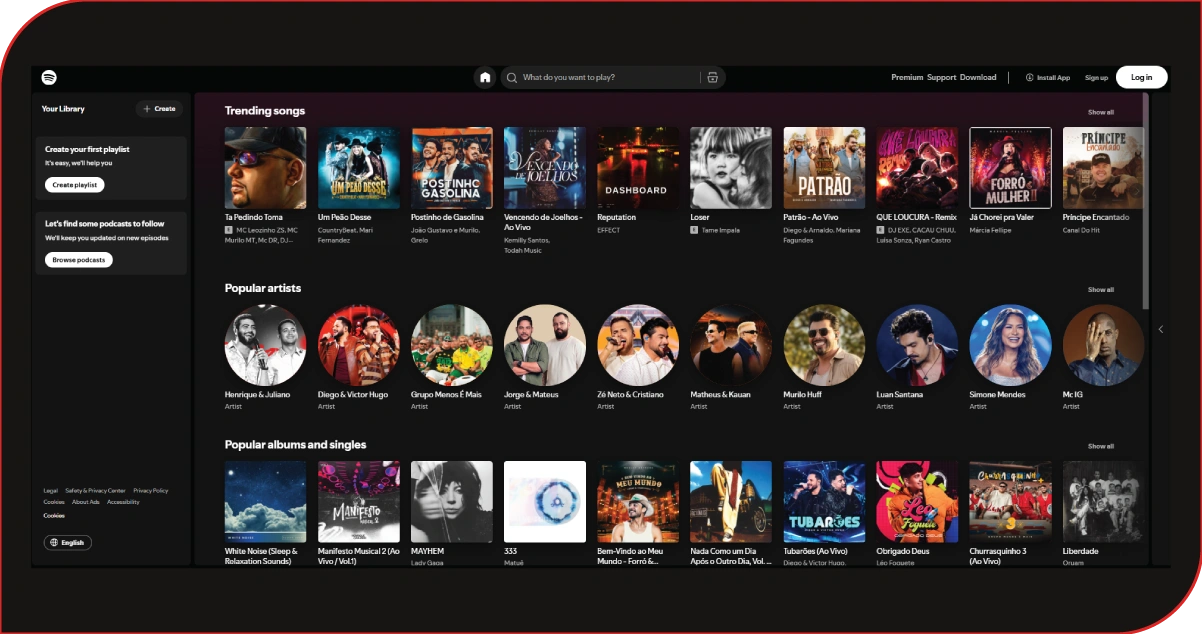Open the Loser song cover
The image size is (1202, 634).
tap(731, 168)
